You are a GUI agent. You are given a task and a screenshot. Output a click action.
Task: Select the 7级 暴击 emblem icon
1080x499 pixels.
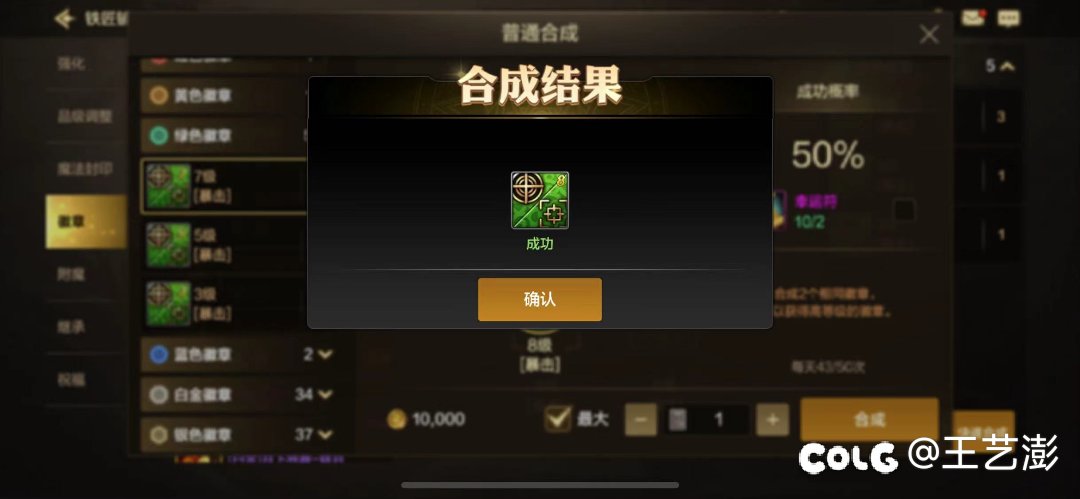pos(169,186)
